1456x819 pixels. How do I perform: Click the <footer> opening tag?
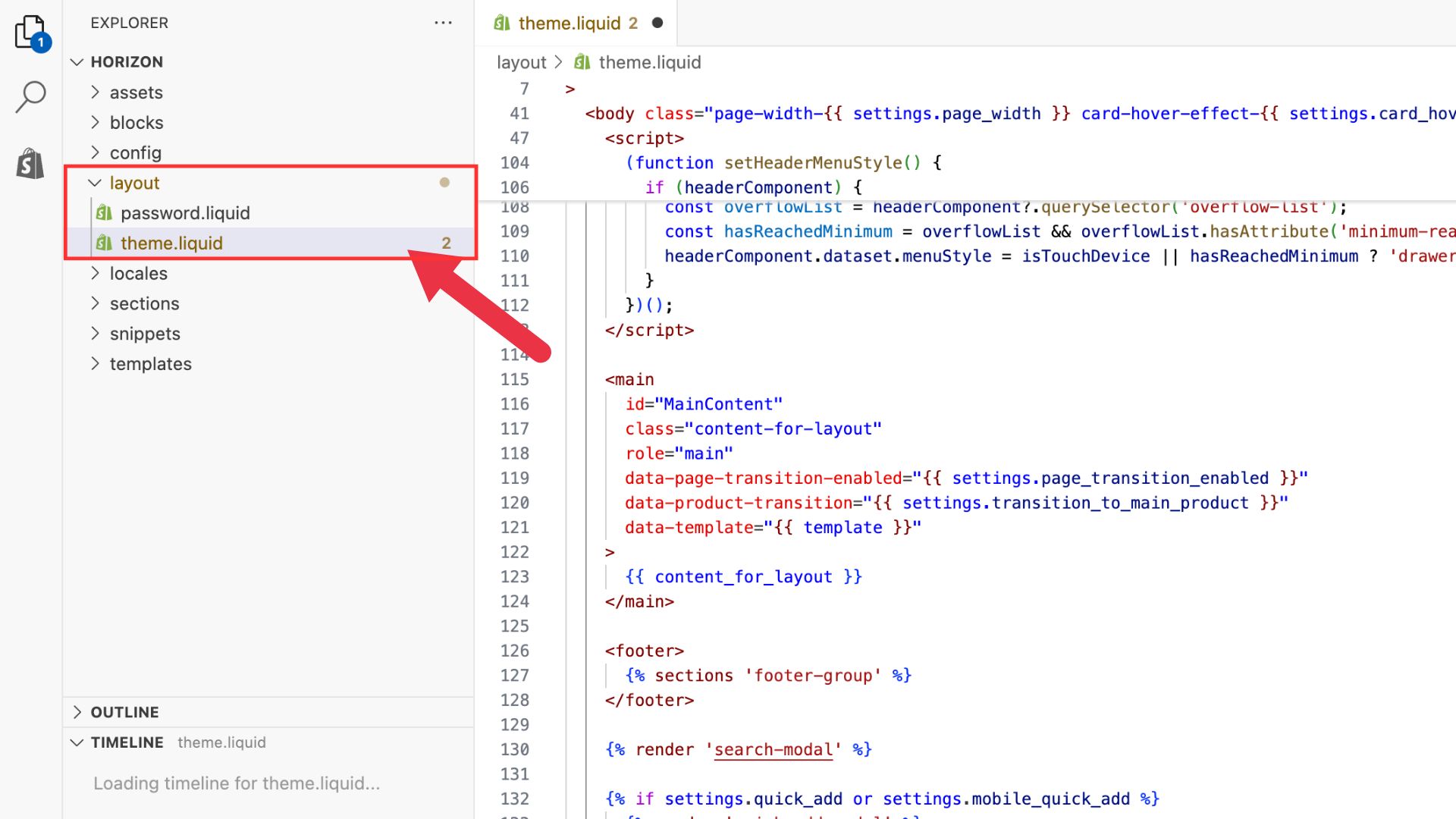[x=645, y=651]
